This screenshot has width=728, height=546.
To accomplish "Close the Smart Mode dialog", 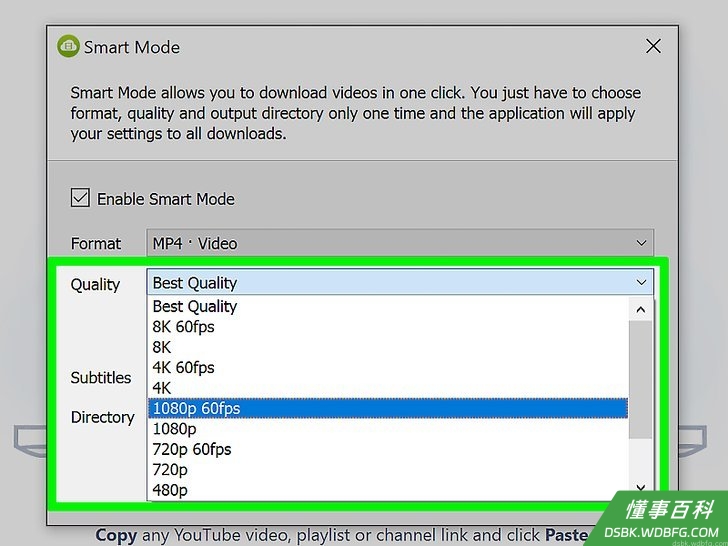I will click(x=653, y=46).
